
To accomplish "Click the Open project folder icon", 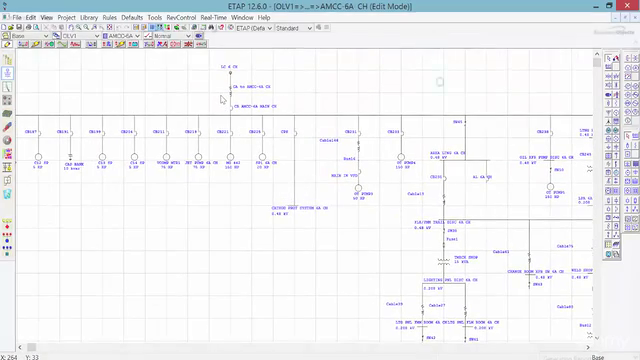I will [11, 27].
